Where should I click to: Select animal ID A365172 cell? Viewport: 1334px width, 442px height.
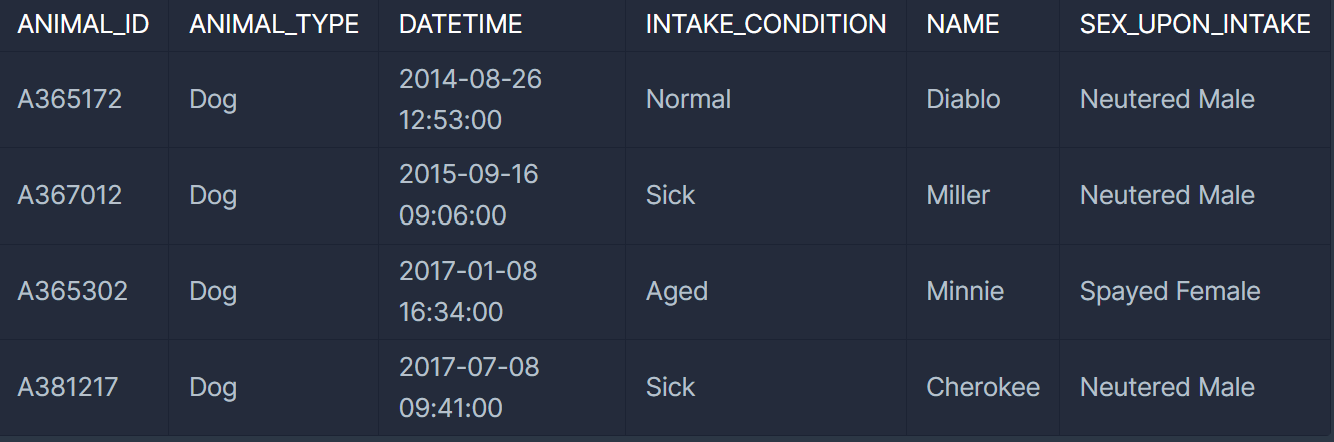[84, 99]
